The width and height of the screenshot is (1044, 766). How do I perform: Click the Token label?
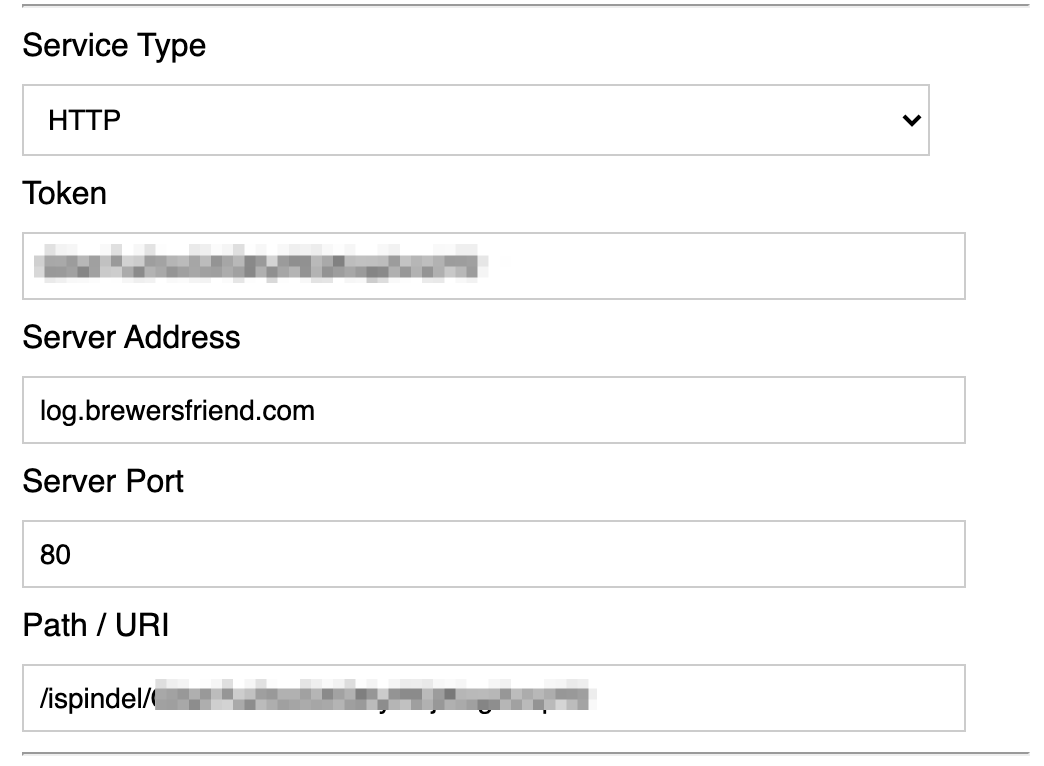pos(64,193)
